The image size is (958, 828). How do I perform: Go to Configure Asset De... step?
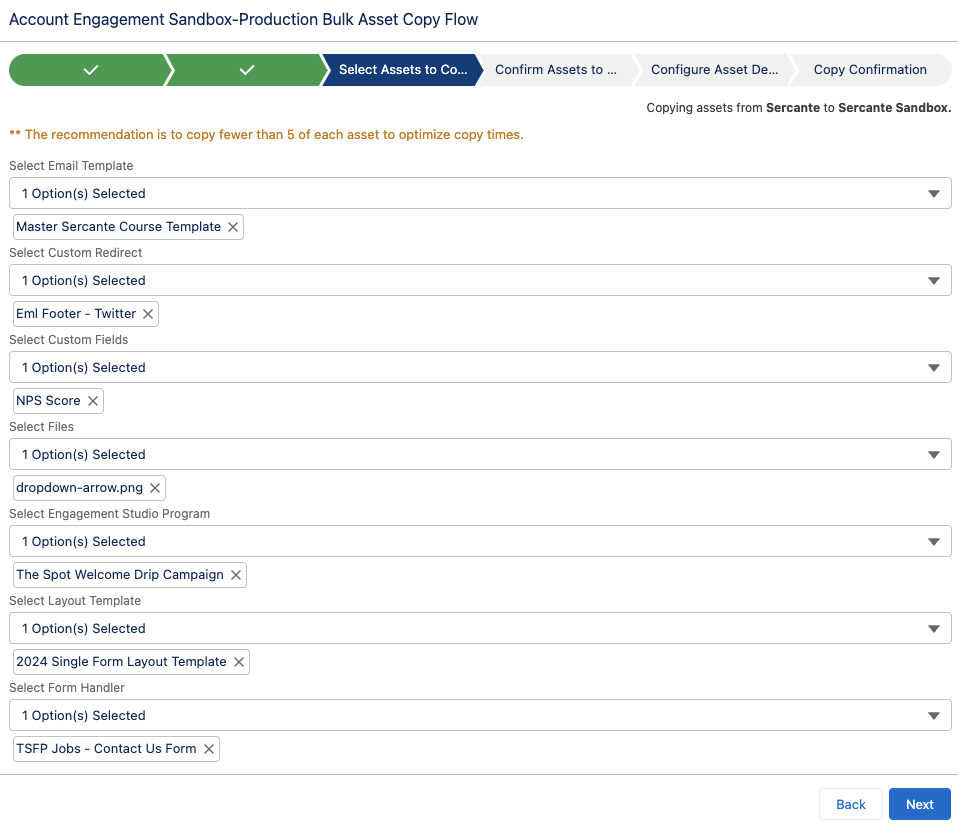tap(714, 70)
